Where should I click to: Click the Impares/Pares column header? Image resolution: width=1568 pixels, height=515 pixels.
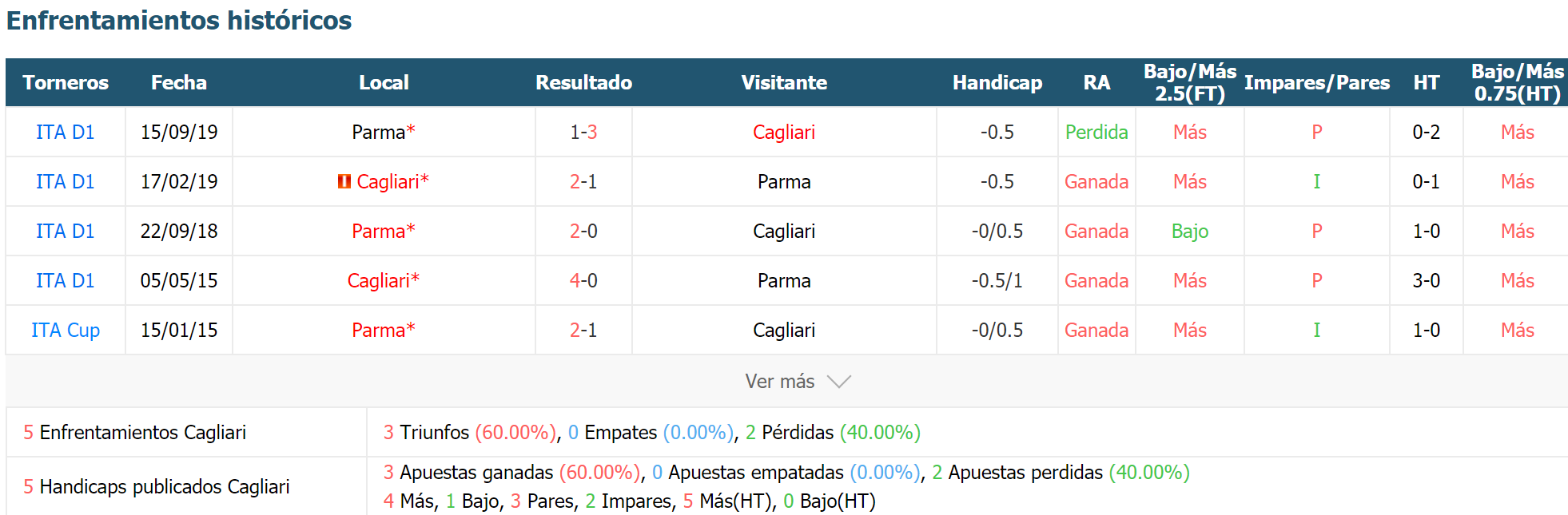point(1317,82)
